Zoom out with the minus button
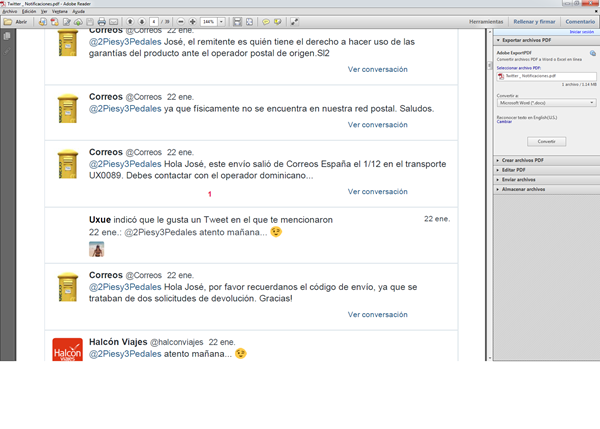This screenshot has width=600, height=429. pos(181,22)
